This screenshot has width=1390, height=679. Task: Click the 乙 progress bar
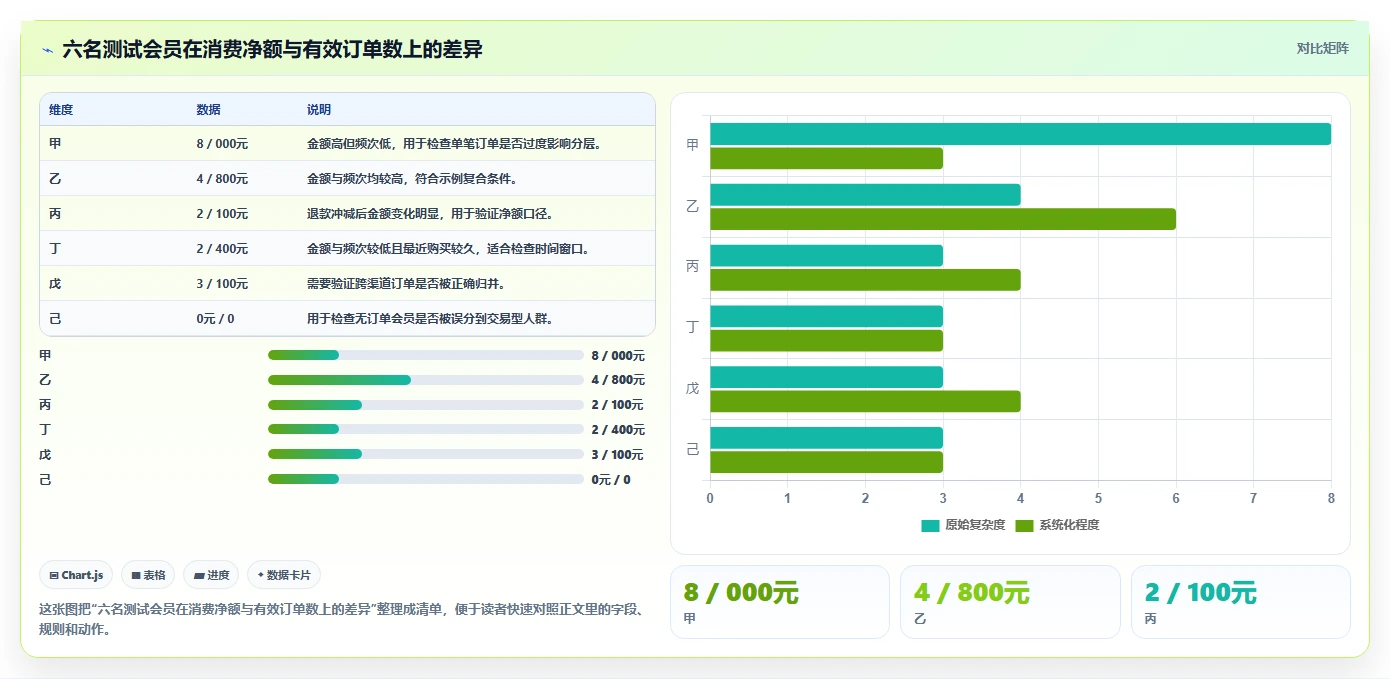pyautogui.click(x=426, y=380)
